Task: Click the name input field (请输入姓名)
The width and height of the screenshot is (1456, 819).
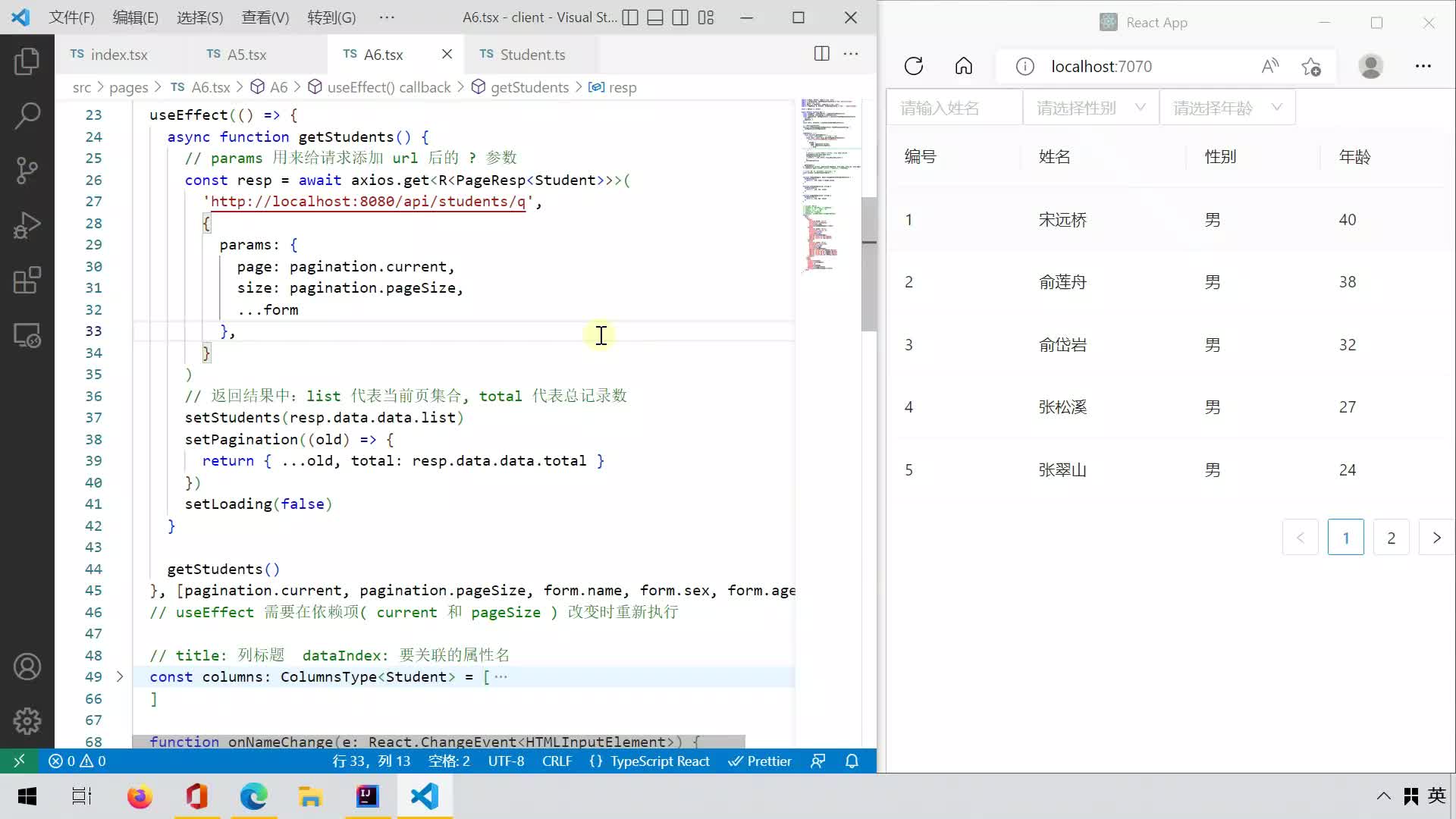Action: (x=954, y=108)
